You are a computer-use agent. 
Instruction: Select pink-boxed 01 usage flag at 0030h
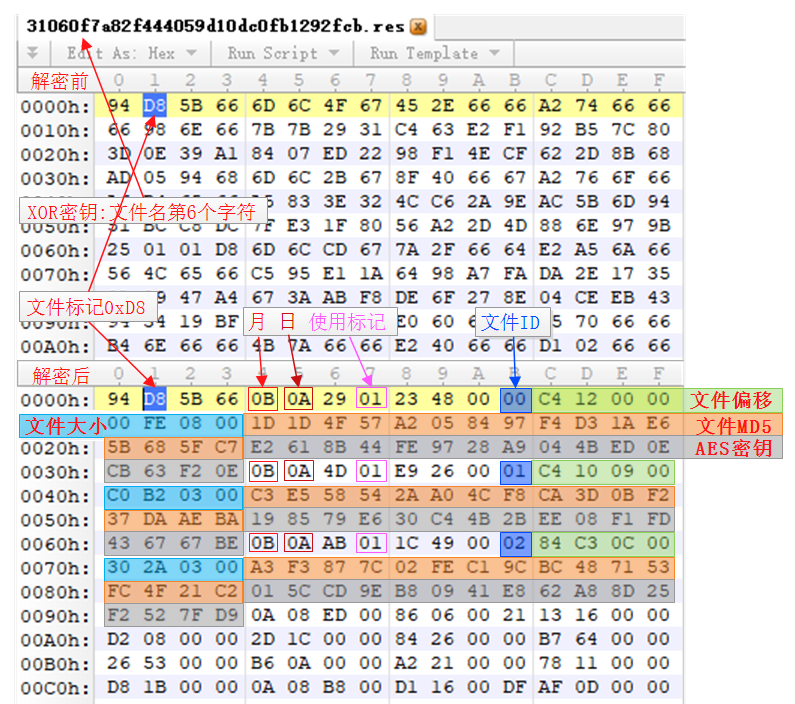(371, 471)
